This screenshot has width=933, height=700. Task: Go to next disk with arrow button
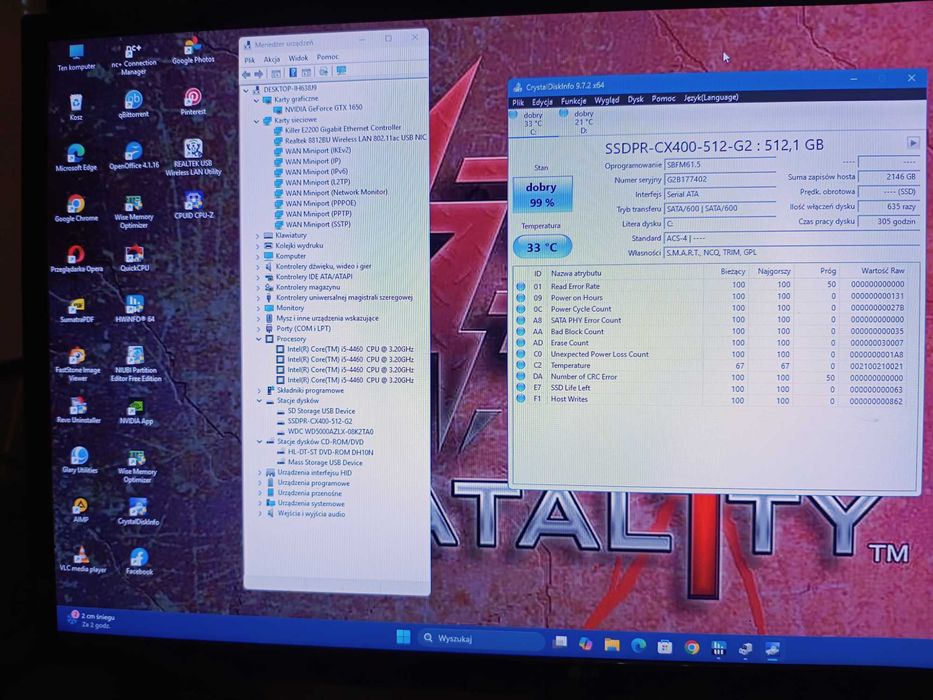tap(913, 143)
